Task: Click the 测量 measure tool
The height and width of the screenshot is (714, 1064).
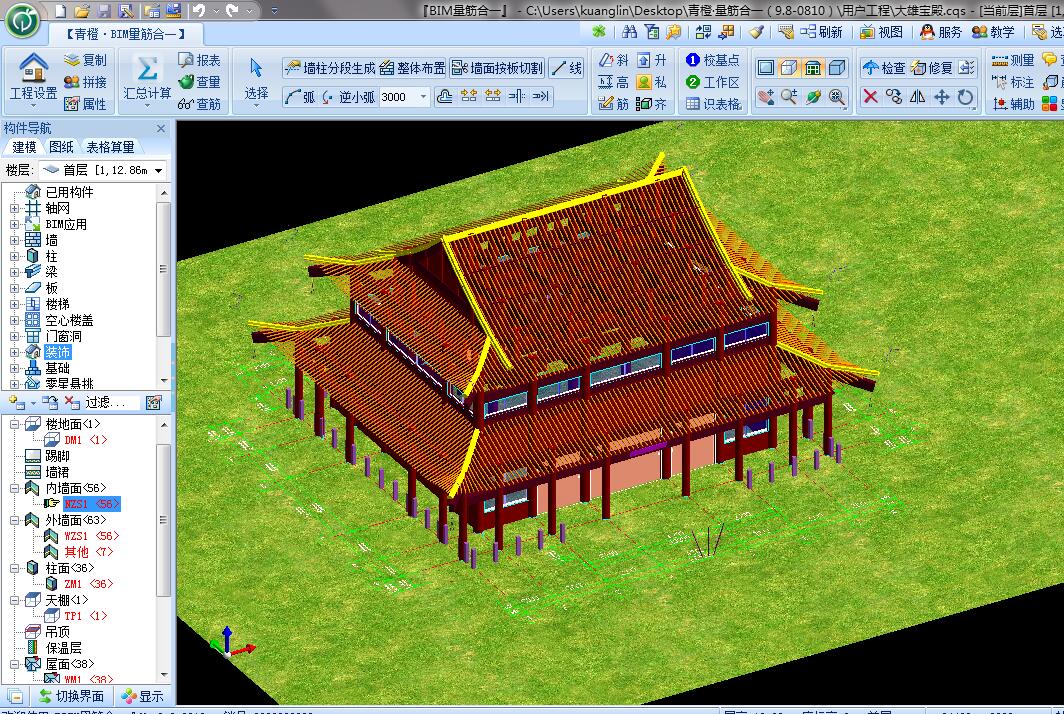Action: point(1013,60)
